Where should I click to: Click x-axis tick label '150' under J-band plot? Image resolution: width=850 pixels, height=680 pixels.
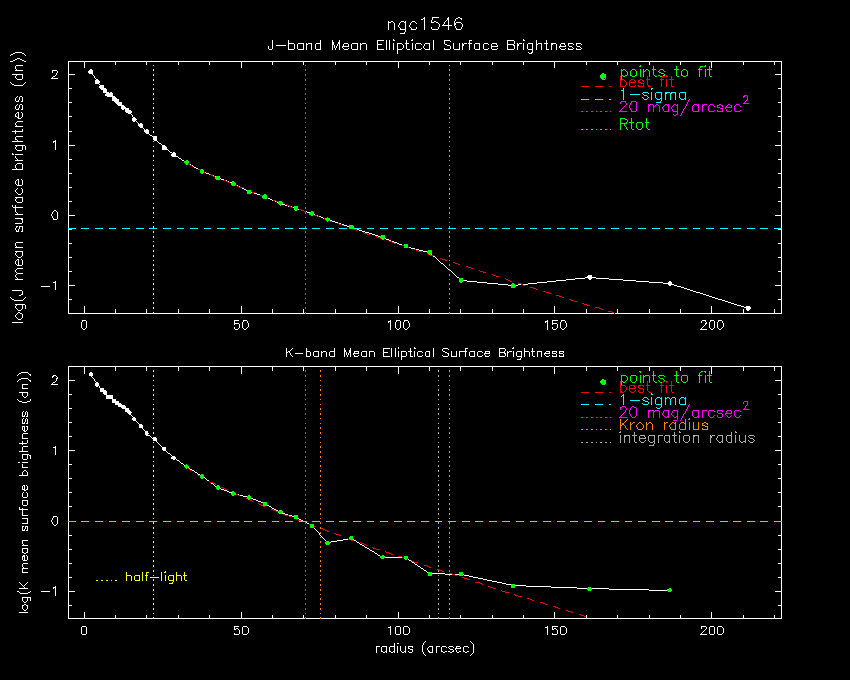pyautogui.click(x=555, y=325)
